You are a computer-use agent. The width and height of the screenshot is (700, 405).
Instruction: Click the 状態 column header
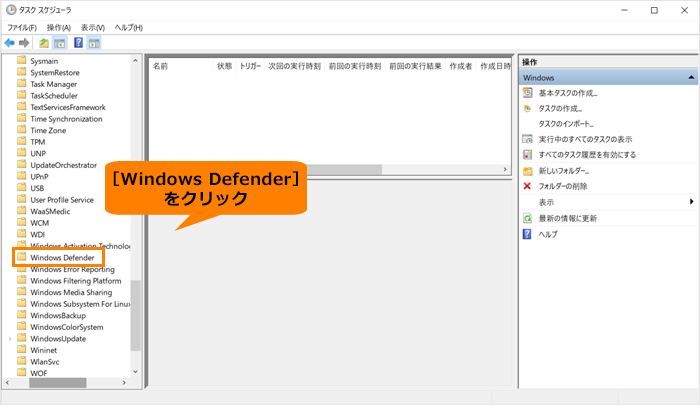coord(224,66)
